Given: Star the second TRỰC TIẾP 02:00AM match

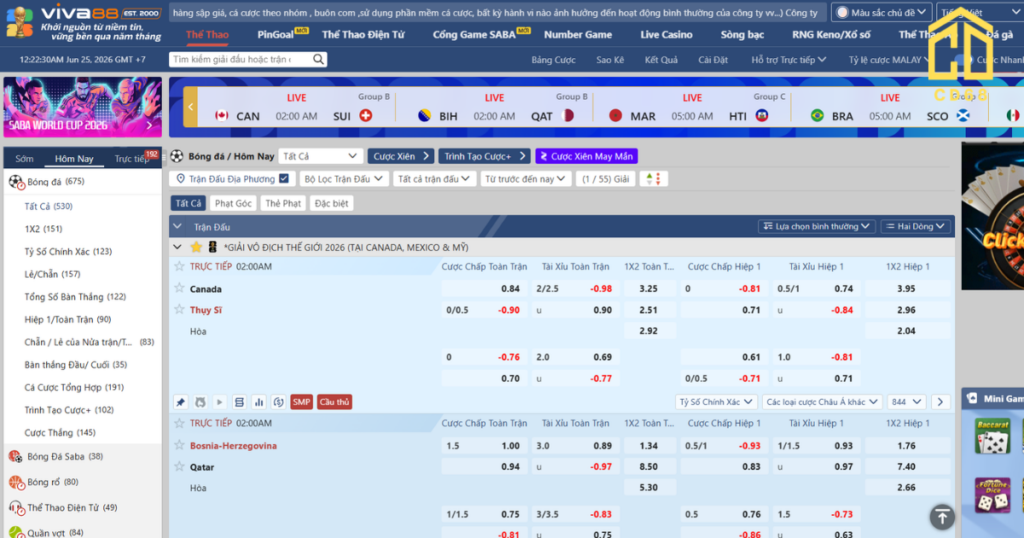Looking at the screenshot, I should click(x=180, y=423).
